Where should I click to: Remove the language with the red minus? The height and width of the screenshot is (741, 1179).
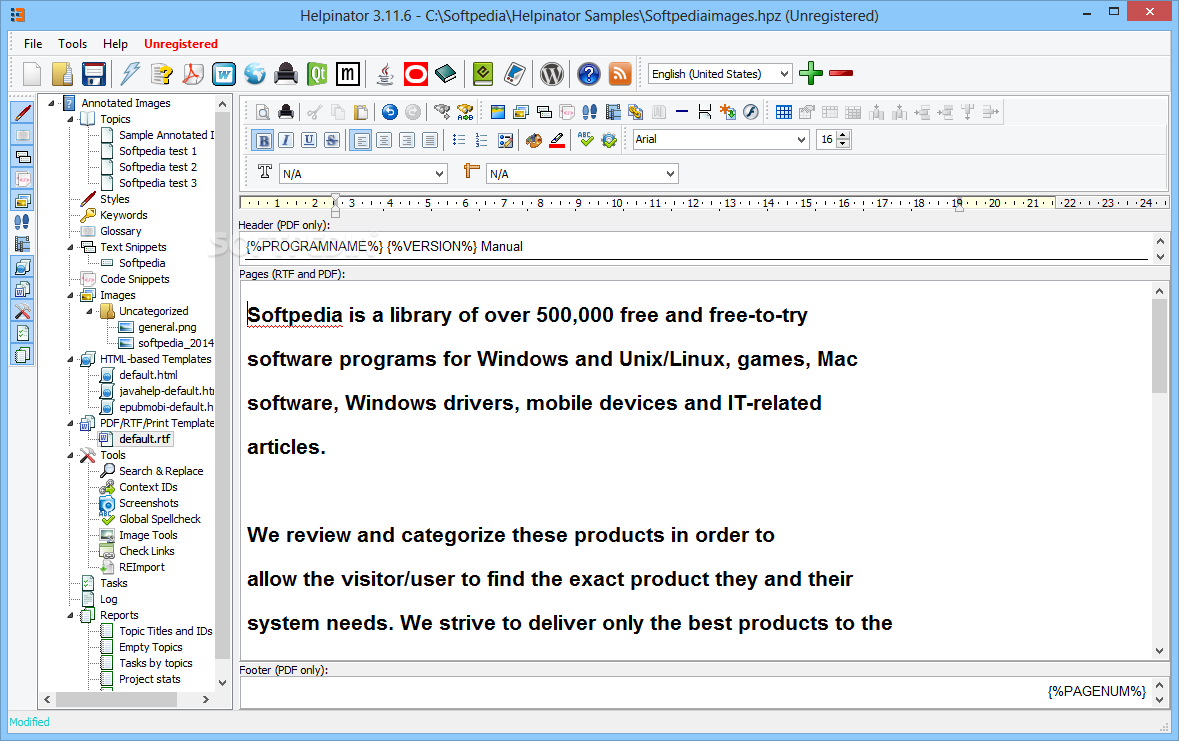pos(841,73)
